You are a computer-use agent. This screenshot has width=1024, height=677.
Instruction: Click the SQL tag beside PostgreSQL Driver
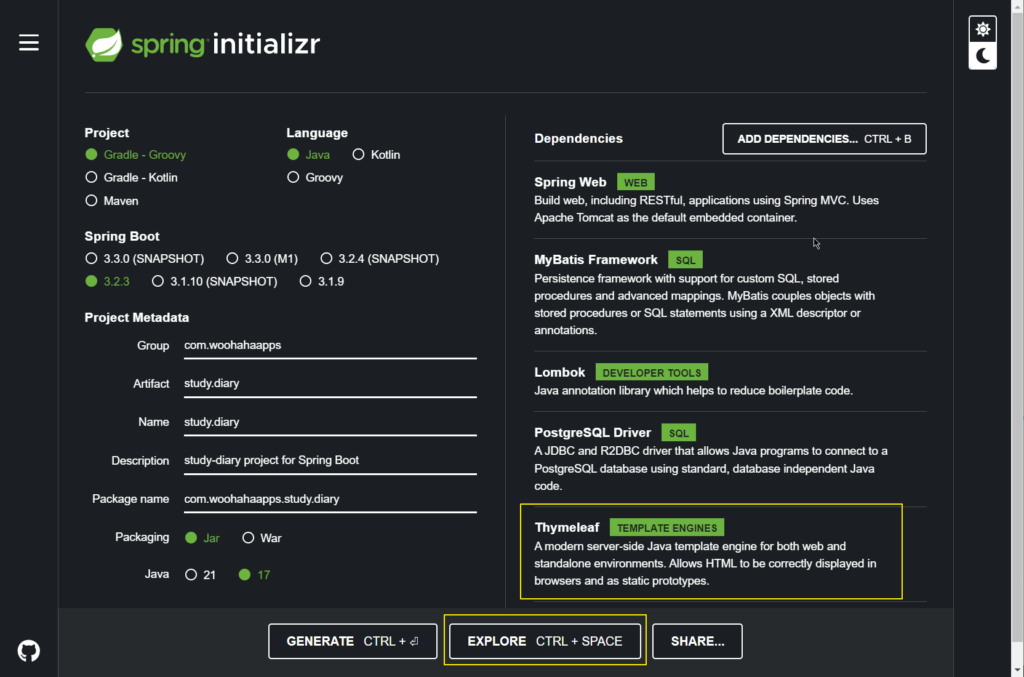(x=679, y=433)
